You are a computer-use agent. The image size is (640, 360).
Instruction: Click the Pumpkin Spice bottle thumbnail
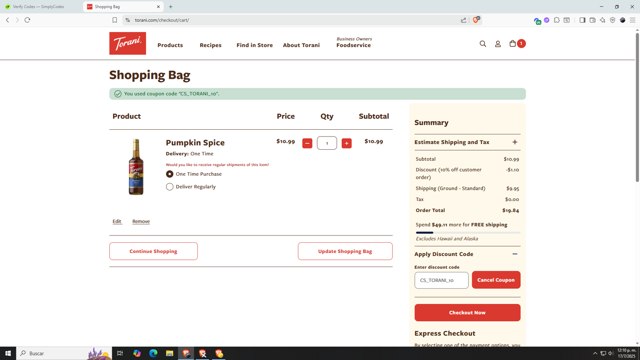click(136, 167)
